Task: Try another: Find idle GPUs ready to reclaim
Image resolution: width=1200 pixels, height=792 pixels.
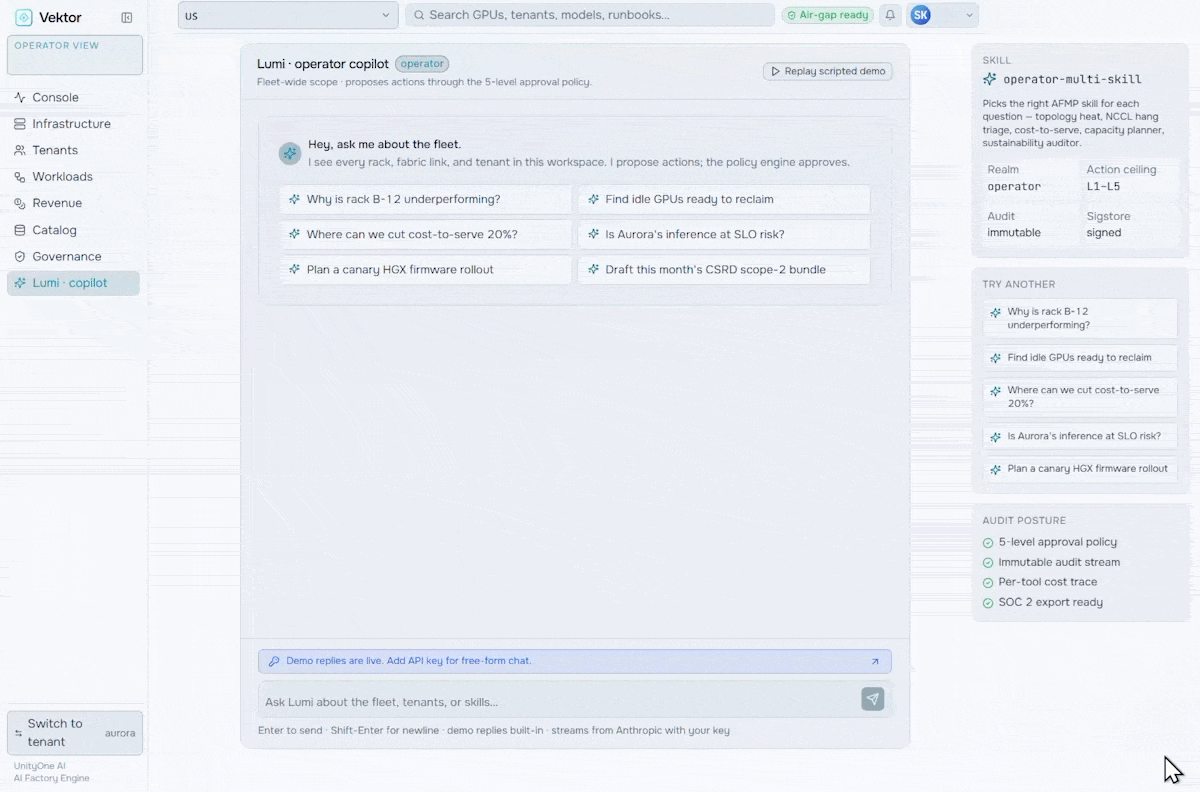Action: coord(1080,357)
